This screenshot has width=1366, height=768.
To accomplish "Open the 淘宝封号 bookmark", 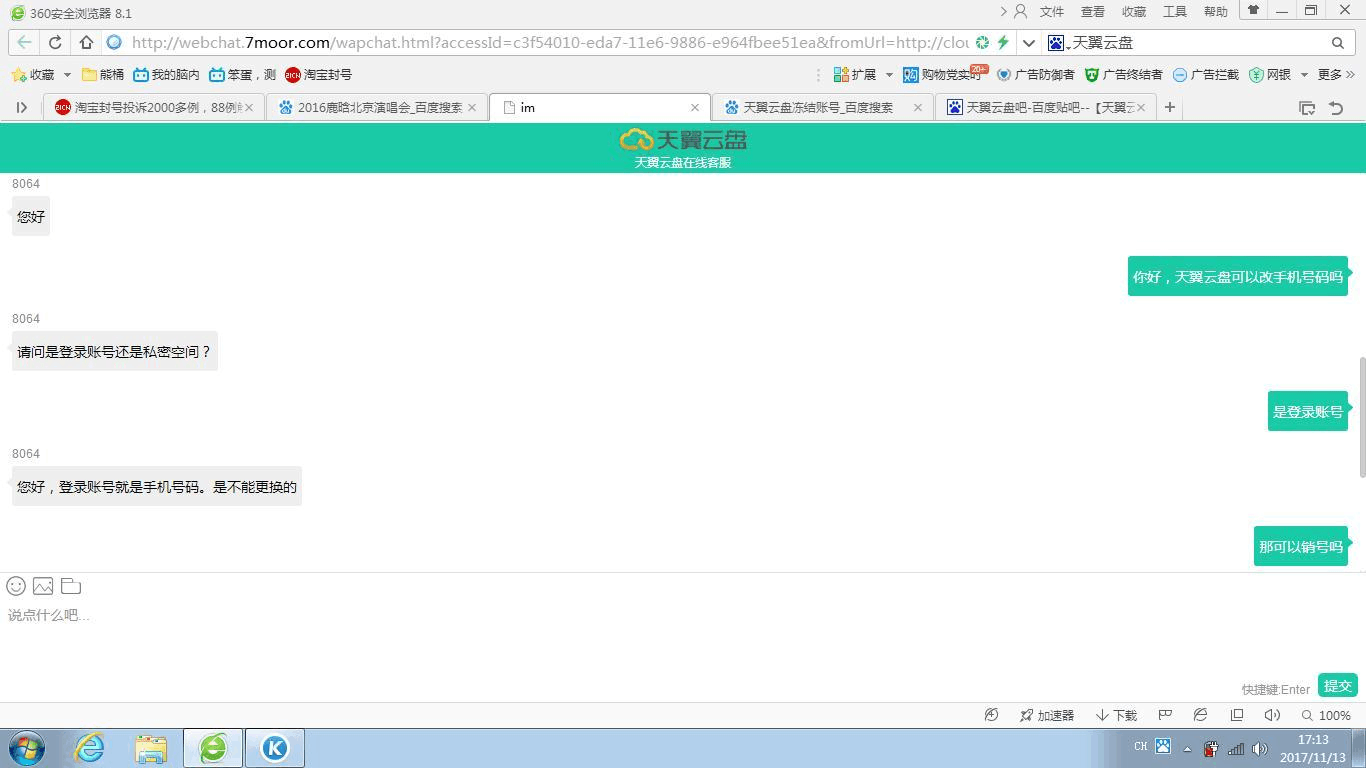I will 318,74.
